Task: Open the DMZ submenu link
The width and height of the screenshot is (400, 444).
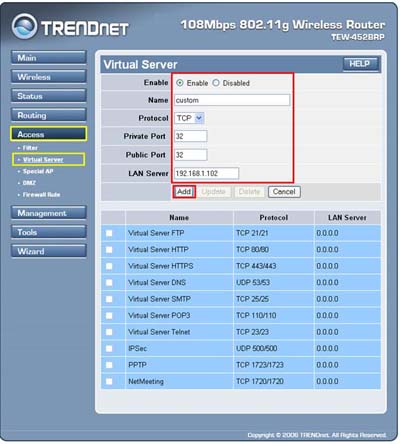Action: click(x=29, y=183)
